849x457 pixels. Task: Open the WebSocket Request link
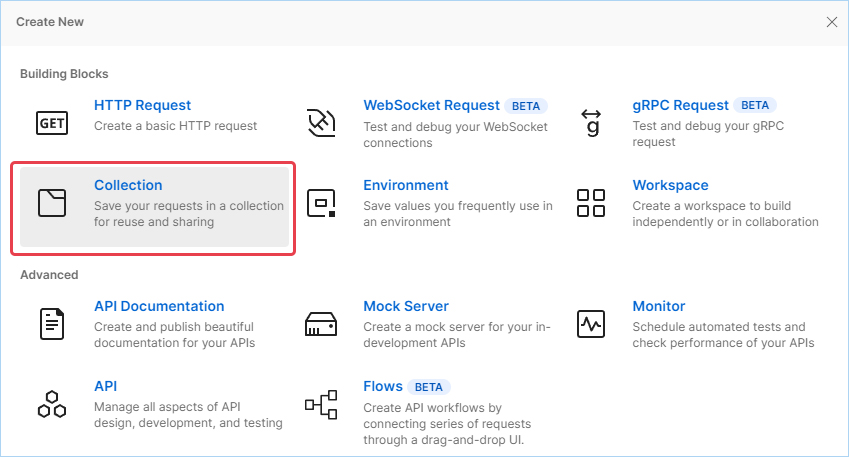(x=432, y=105)
